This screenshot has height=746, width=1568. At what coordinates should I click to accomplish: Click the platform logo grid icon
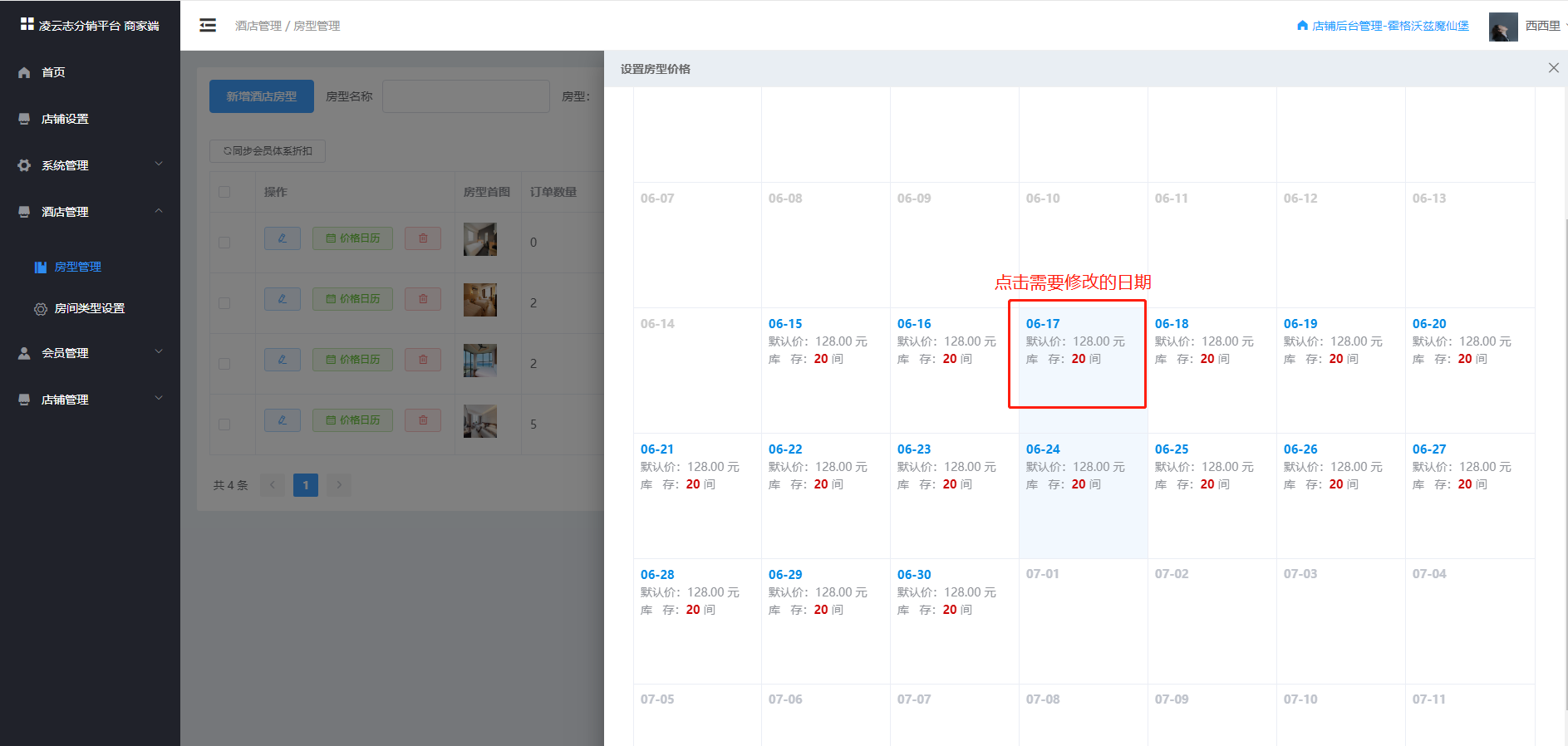[x=27, y=24]
